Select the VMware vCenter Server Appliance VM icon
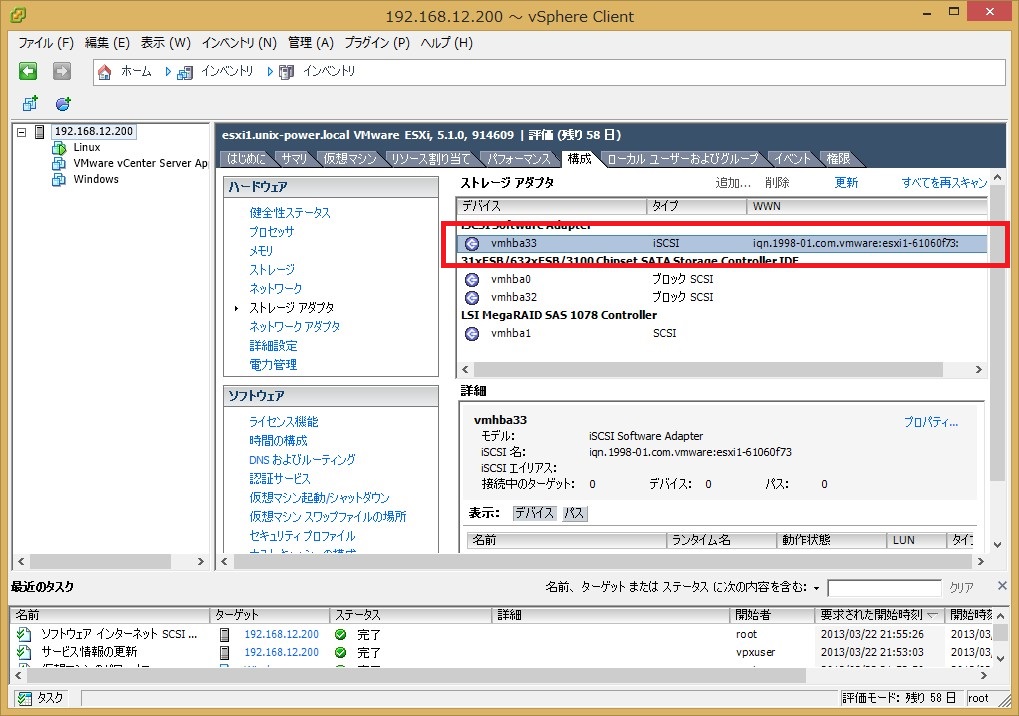 pos(58,164)
